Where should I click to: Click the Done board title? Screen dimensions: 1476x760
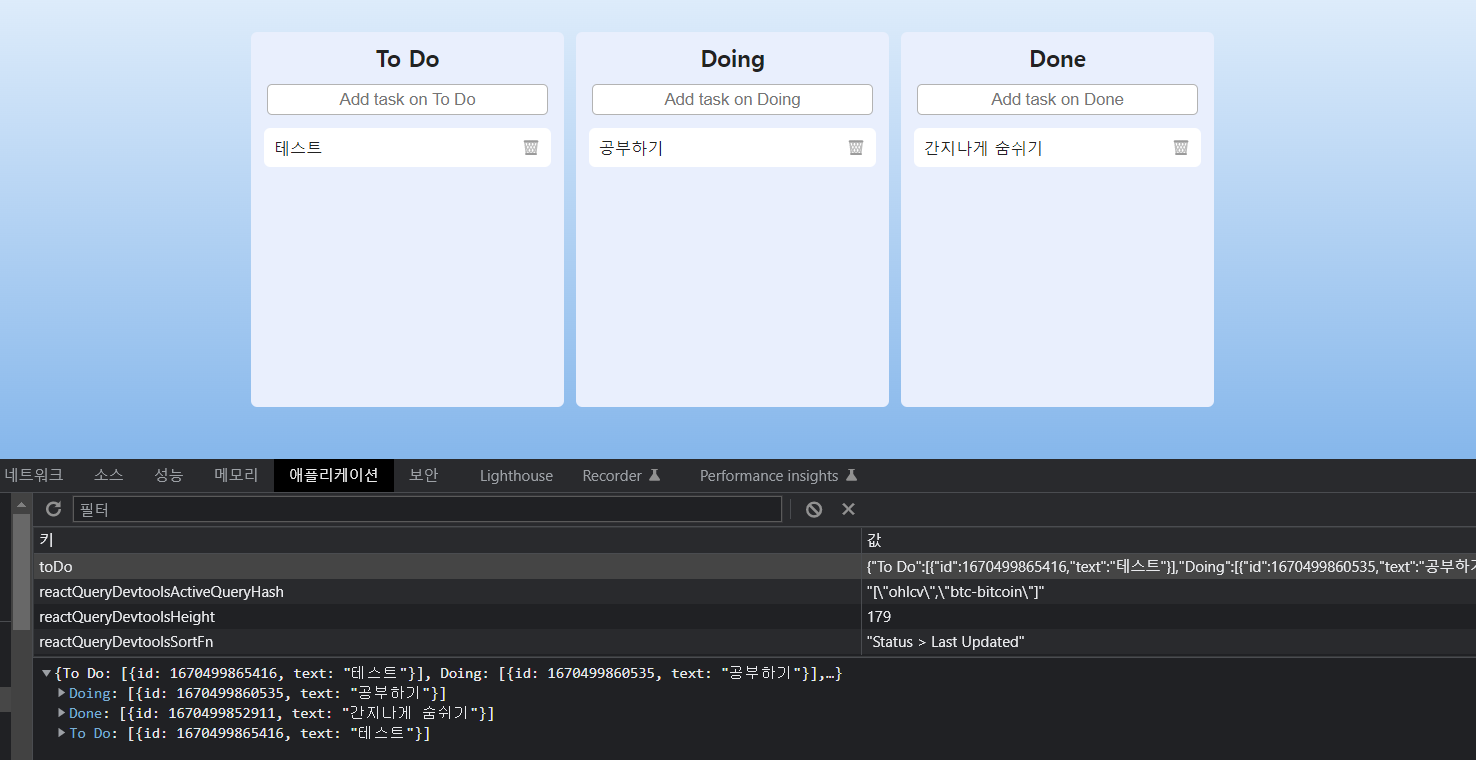coord(1057,59)
